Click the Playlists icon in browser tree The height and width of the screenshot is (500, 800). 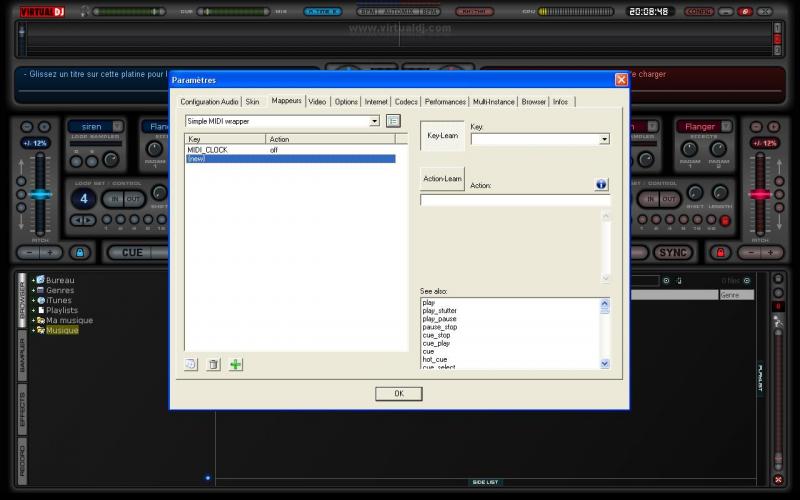(x=41, y=310)
